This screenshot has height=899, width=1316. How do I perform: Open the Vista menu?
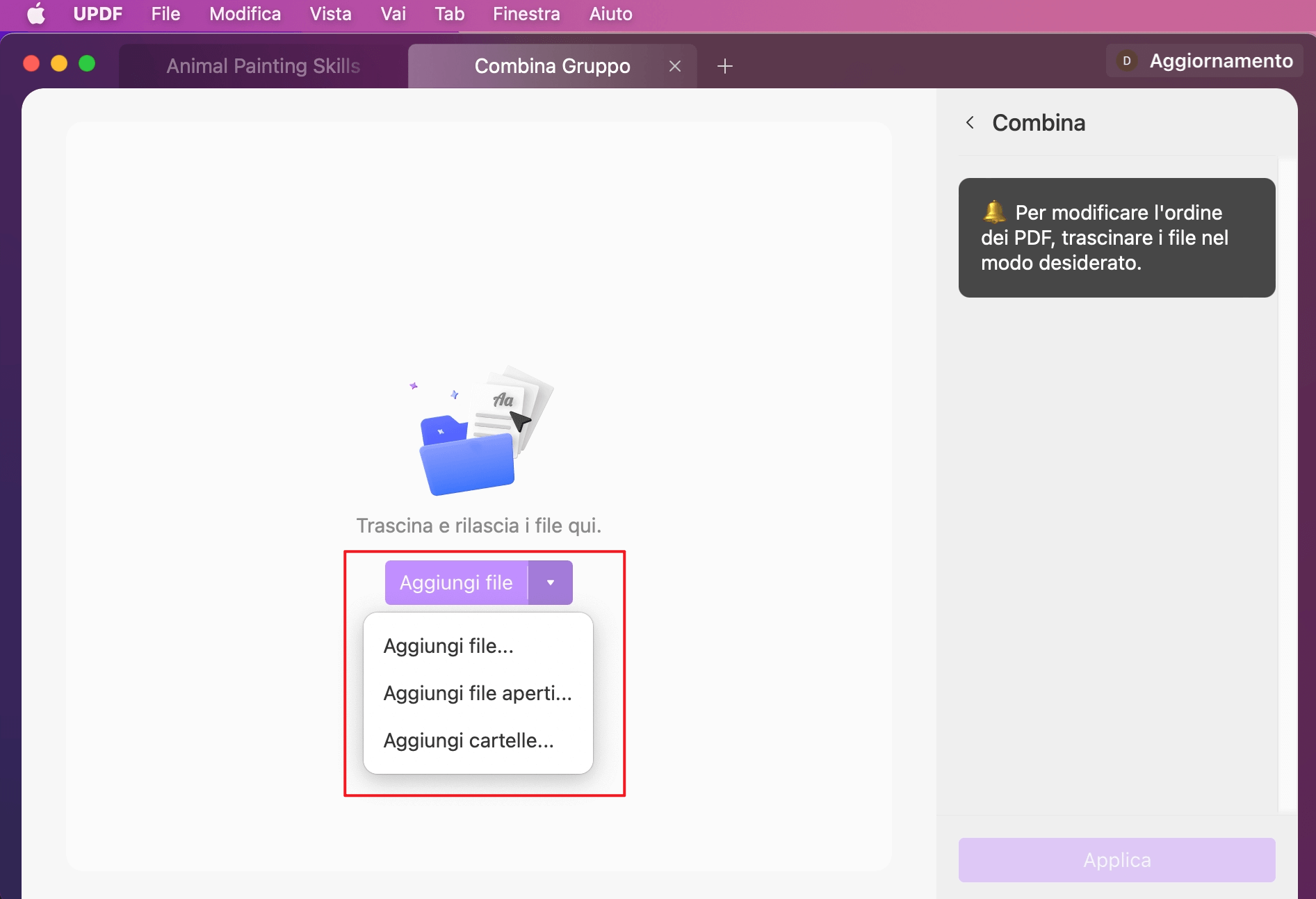331,14
